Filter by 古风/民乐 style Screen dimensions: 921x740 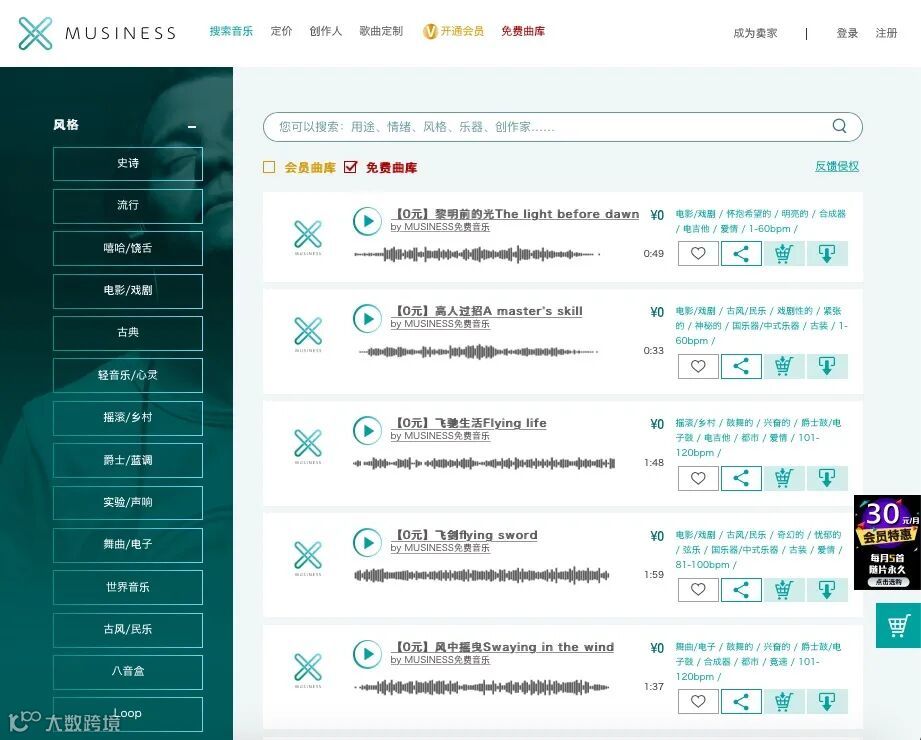pos(128,630)
